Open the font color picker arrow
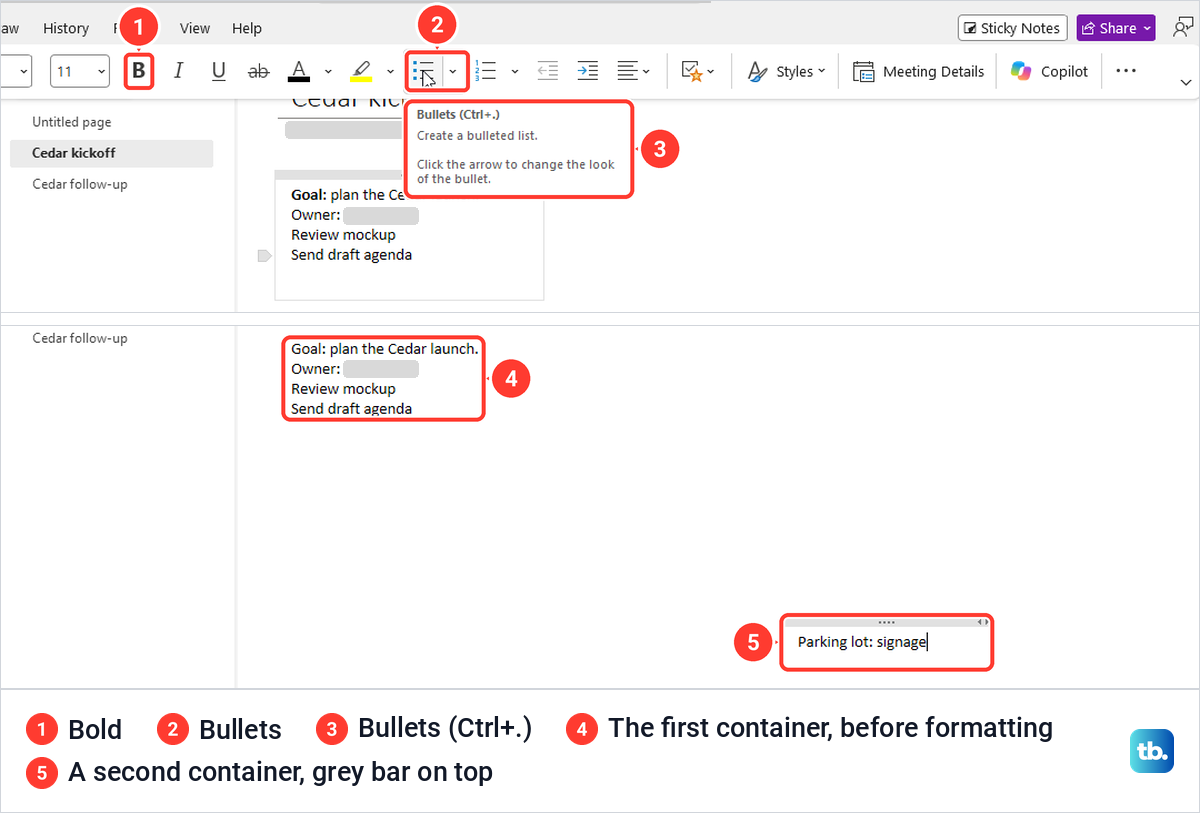 coord(328,71)
